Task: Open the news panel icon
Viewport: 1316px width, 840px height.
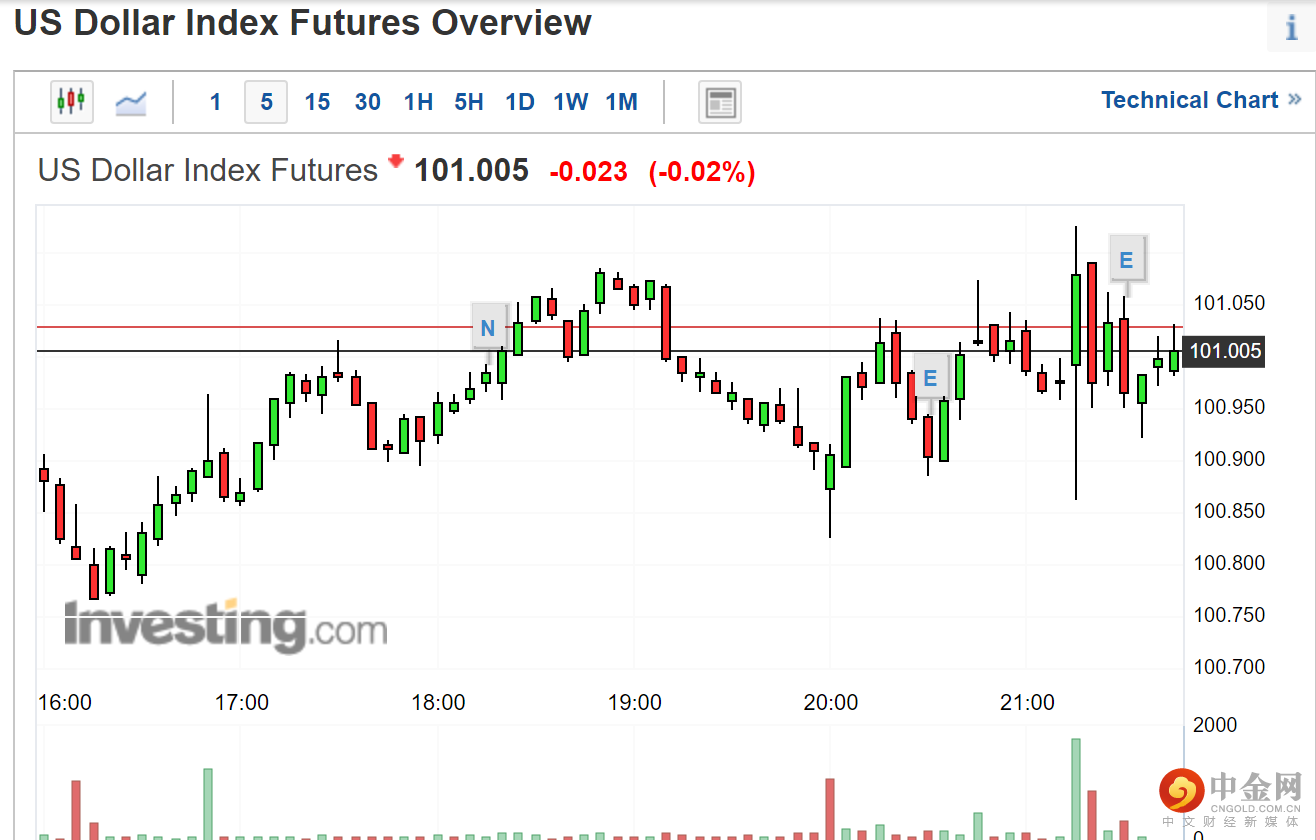Action: [719, 102]
